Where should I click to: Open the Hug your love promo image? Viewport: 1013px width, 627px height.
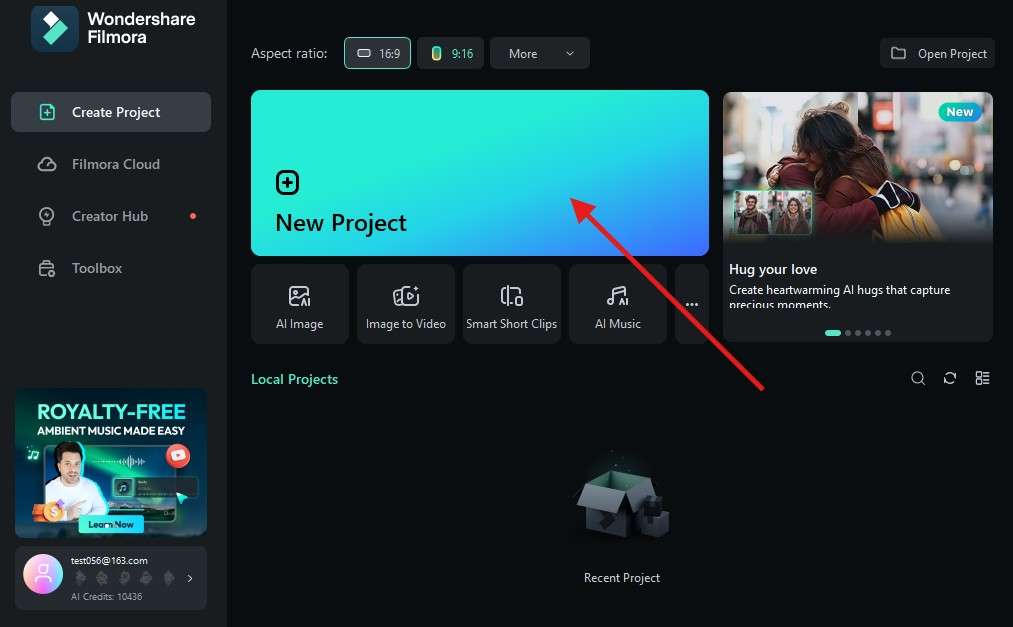click(858, 167)
